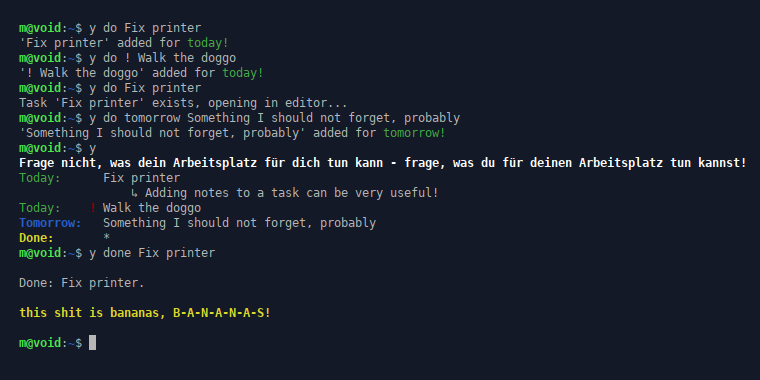760x380 pixels.
Task: Click the 'Adding notes to a task' note text
Action: [x=291, y=193]
